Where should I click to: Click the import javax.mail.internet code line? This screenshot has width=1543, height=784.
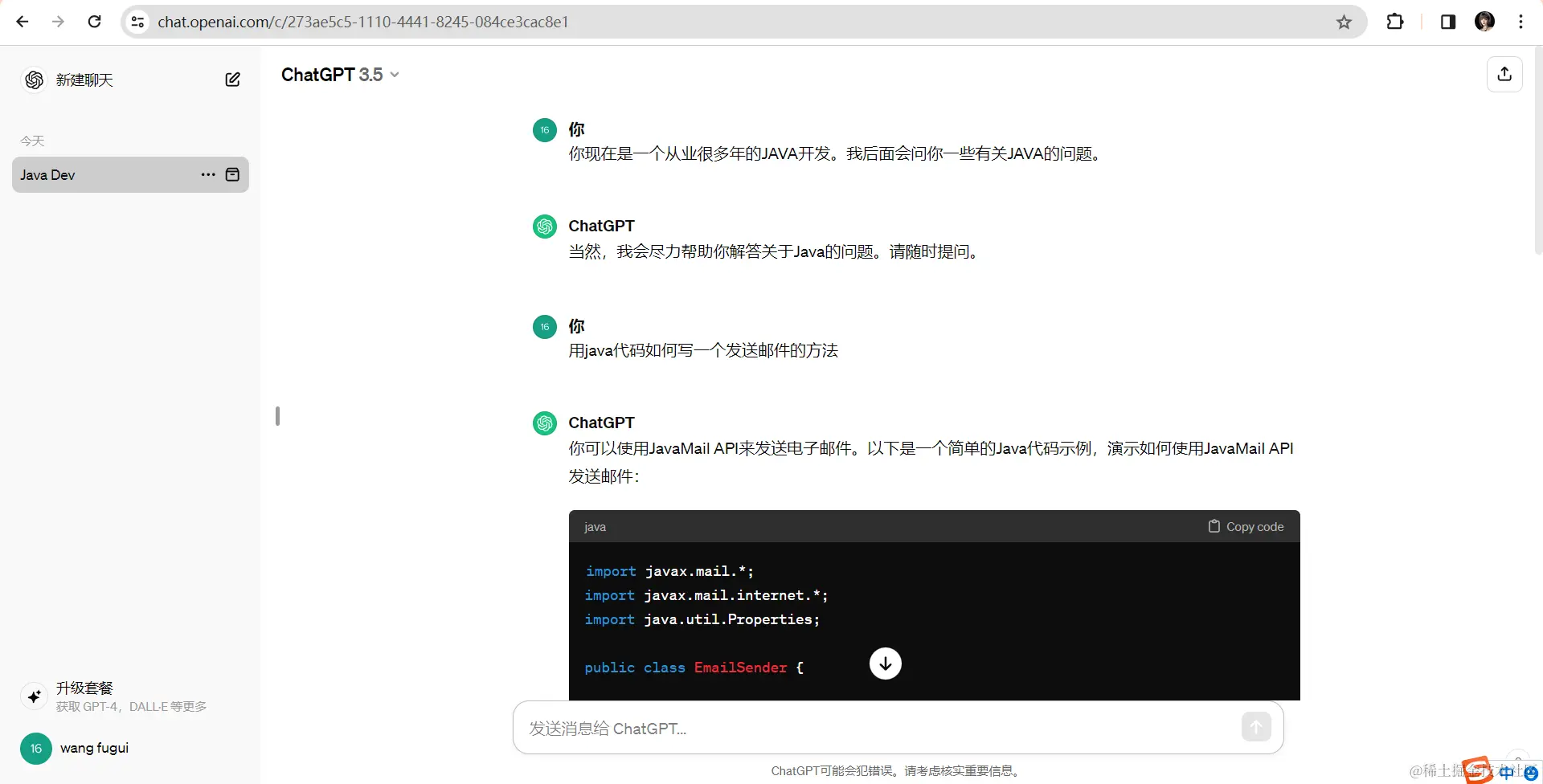point(706,595)
